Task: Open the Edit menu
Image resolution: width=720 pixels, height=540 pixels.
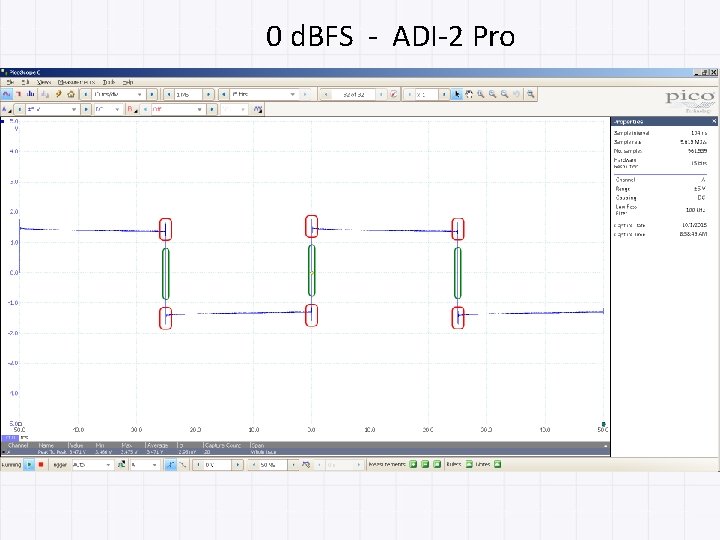Action: [25, 82]
